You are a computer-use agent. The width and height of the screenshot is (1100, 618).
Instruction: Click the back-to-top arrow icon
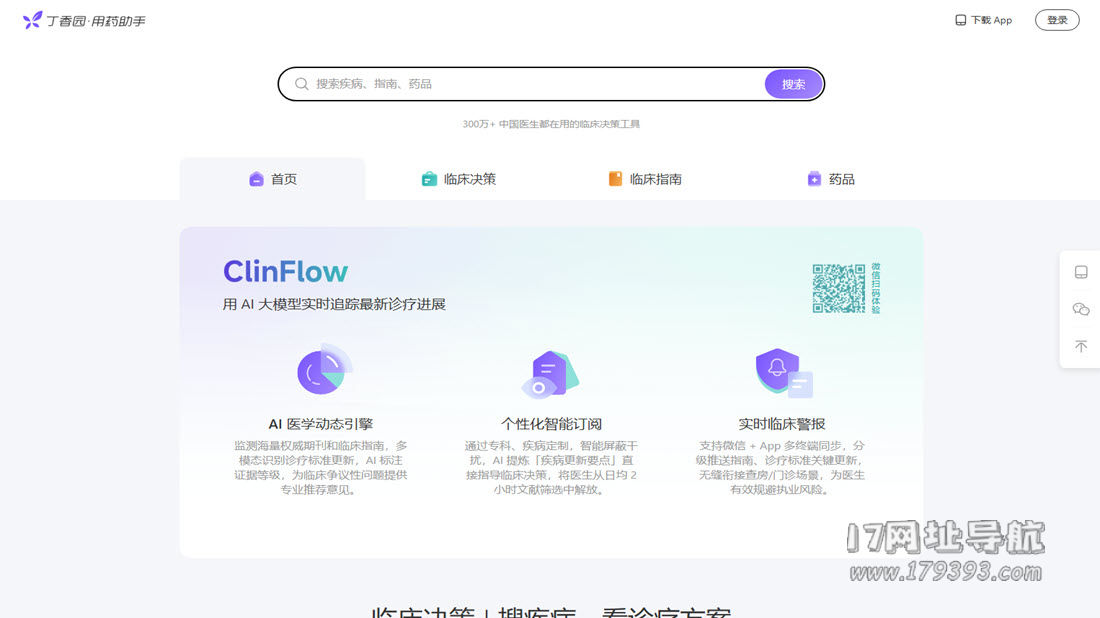point(1080,346)
